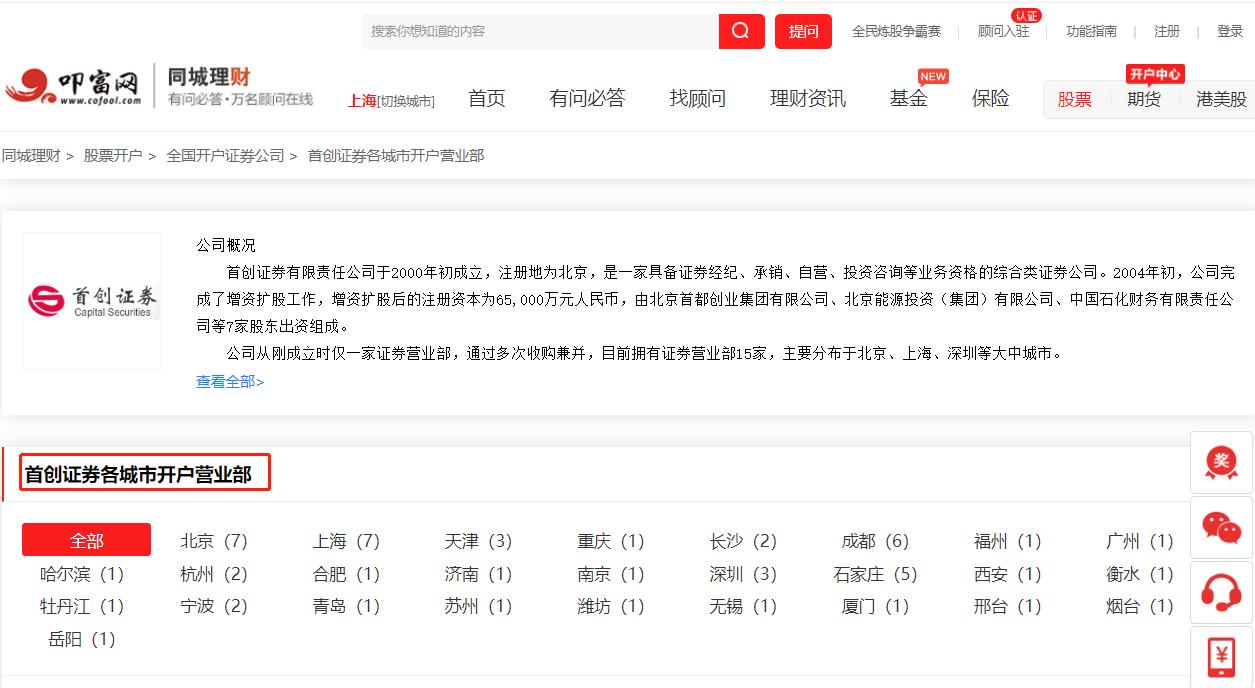Click the NEW badge above 基金
1255x688 pixels.
click(932, 75)
